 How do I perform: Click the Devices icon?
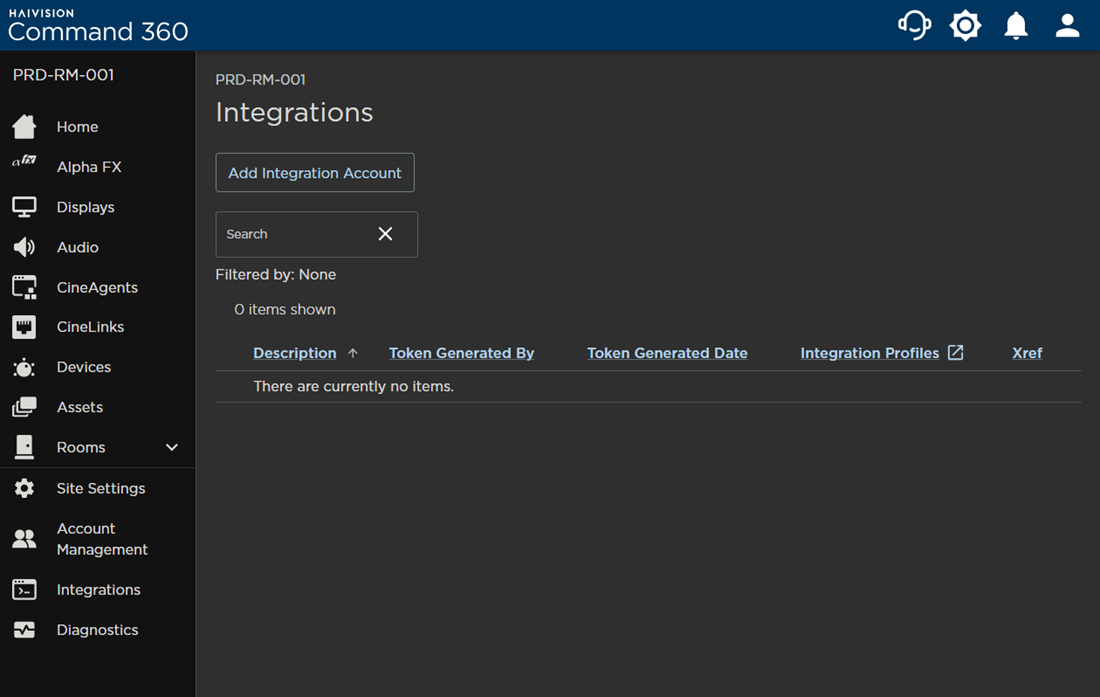(x=25, y=367)
